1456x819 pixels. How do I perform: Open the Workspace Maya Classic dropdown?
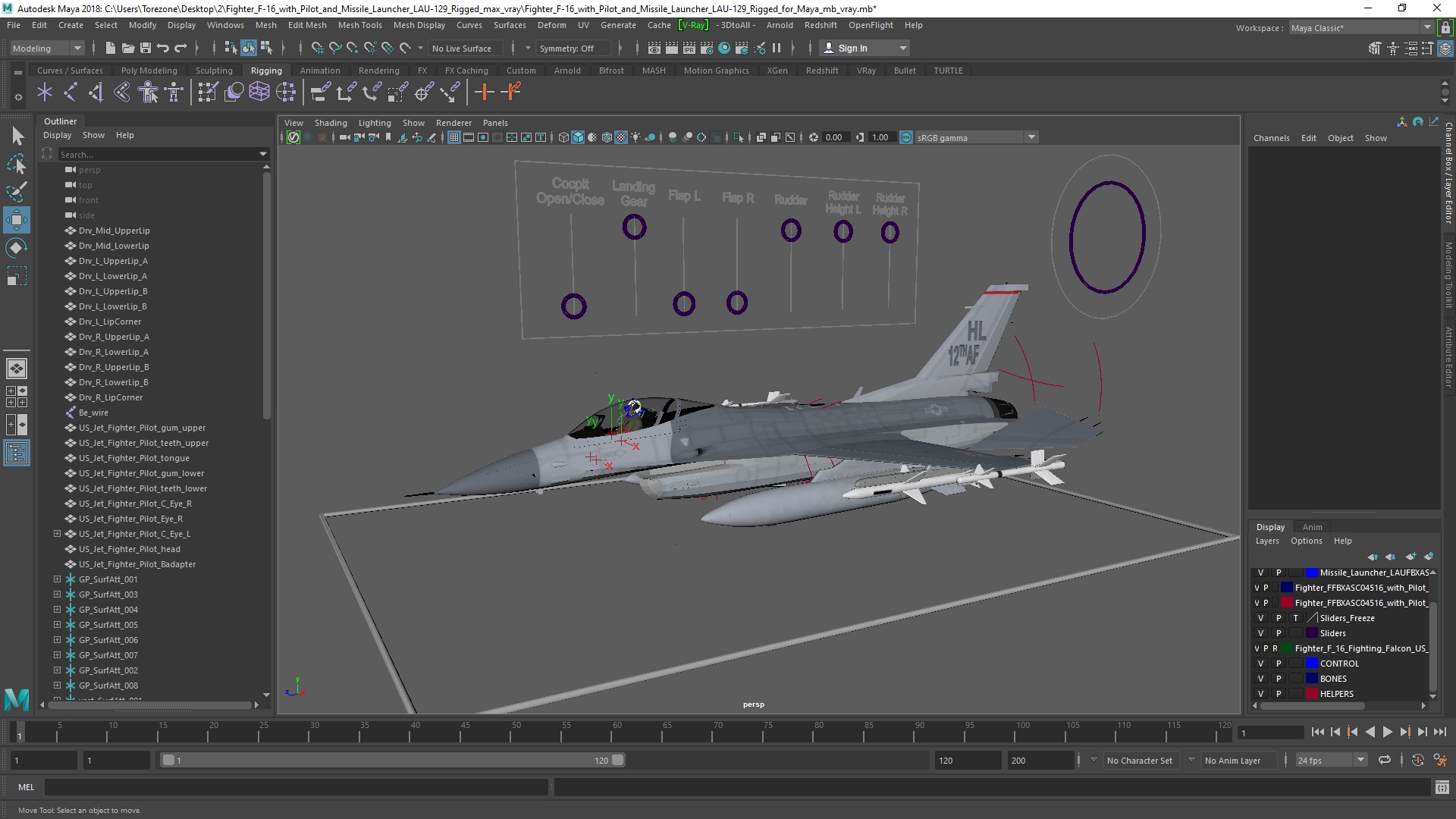point(1361,28)
